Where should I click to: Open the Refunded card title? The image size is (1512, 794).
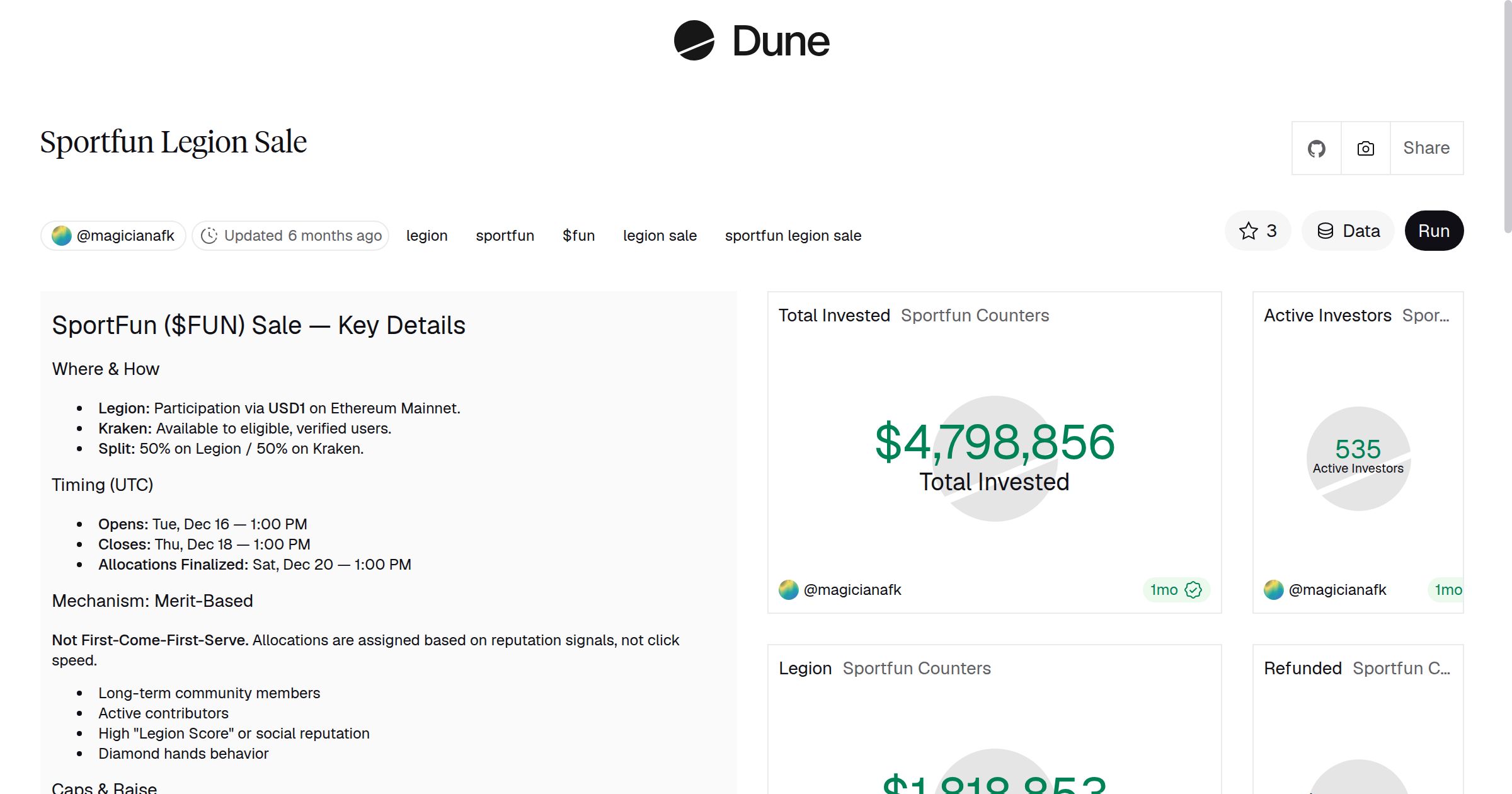point(1303,668)
